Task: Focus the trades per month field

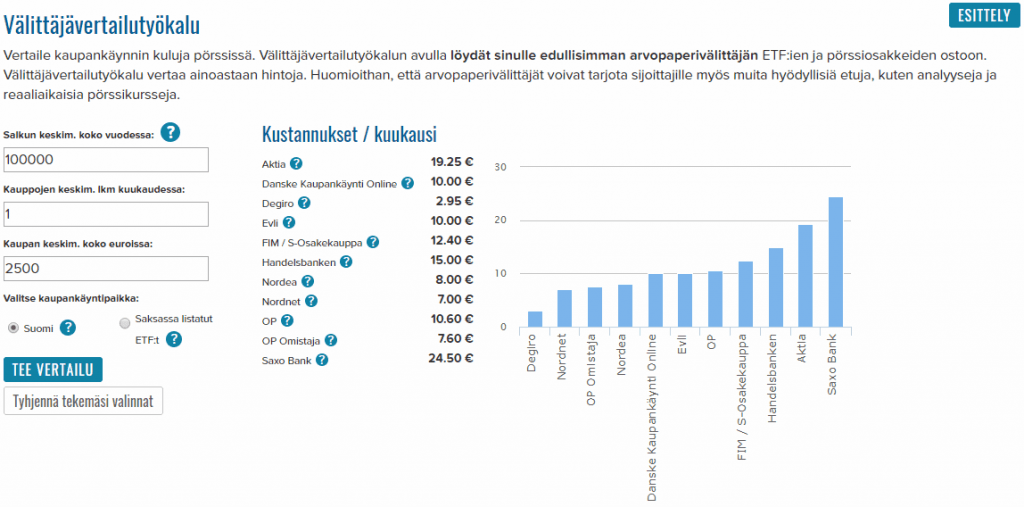Action: tap(106, 214)
